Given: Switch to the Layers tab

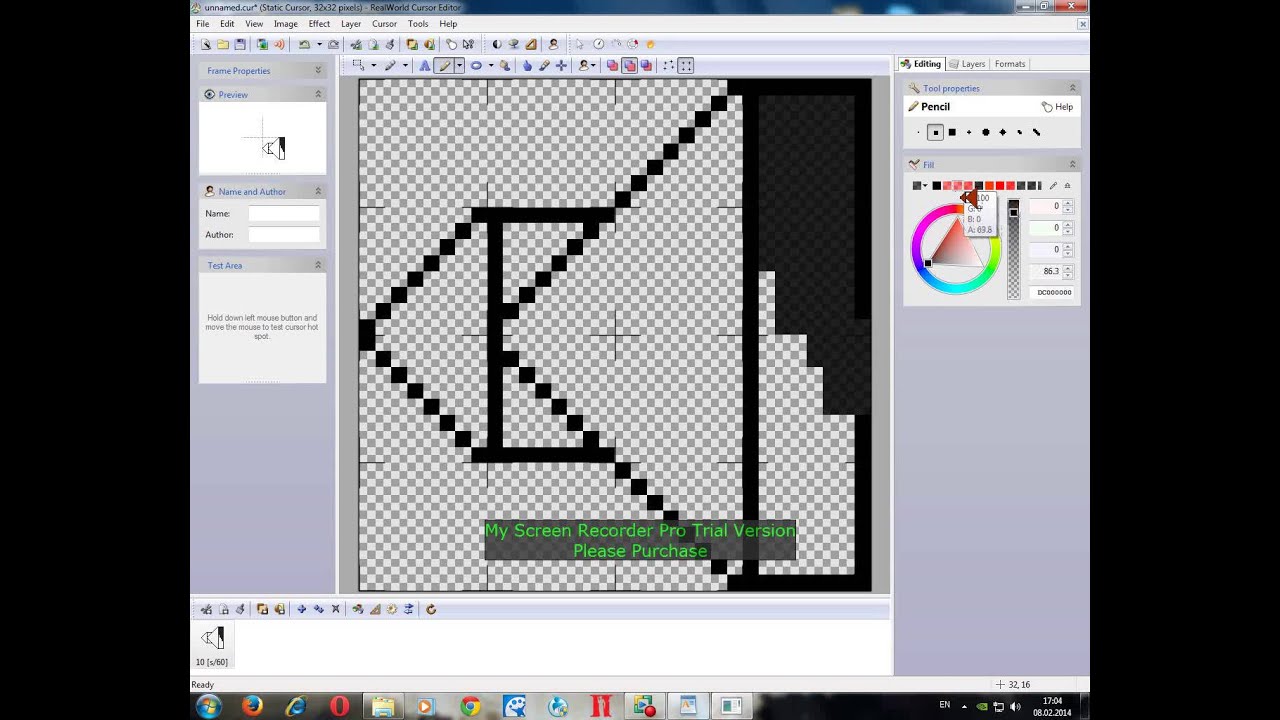Looking at the screenshot, I should [967, 64].
